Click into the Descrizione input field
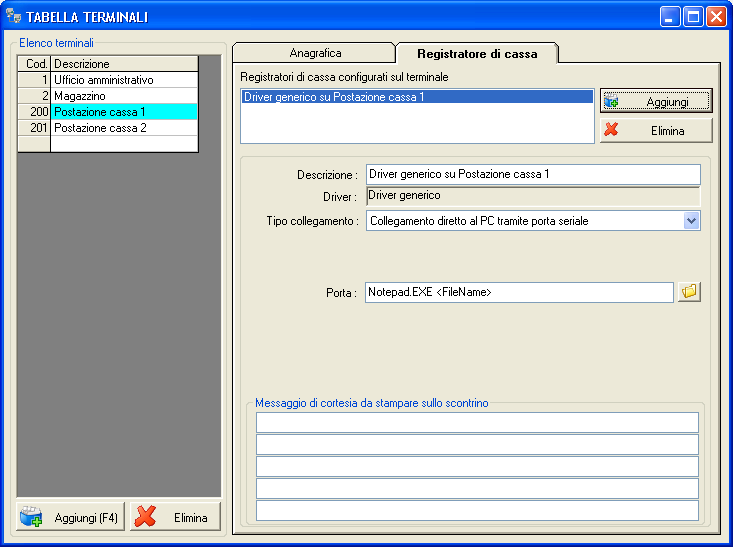Image resolution: width=733 pixels, height=547 pixels. pyautogui.click(x=533, y=174)
